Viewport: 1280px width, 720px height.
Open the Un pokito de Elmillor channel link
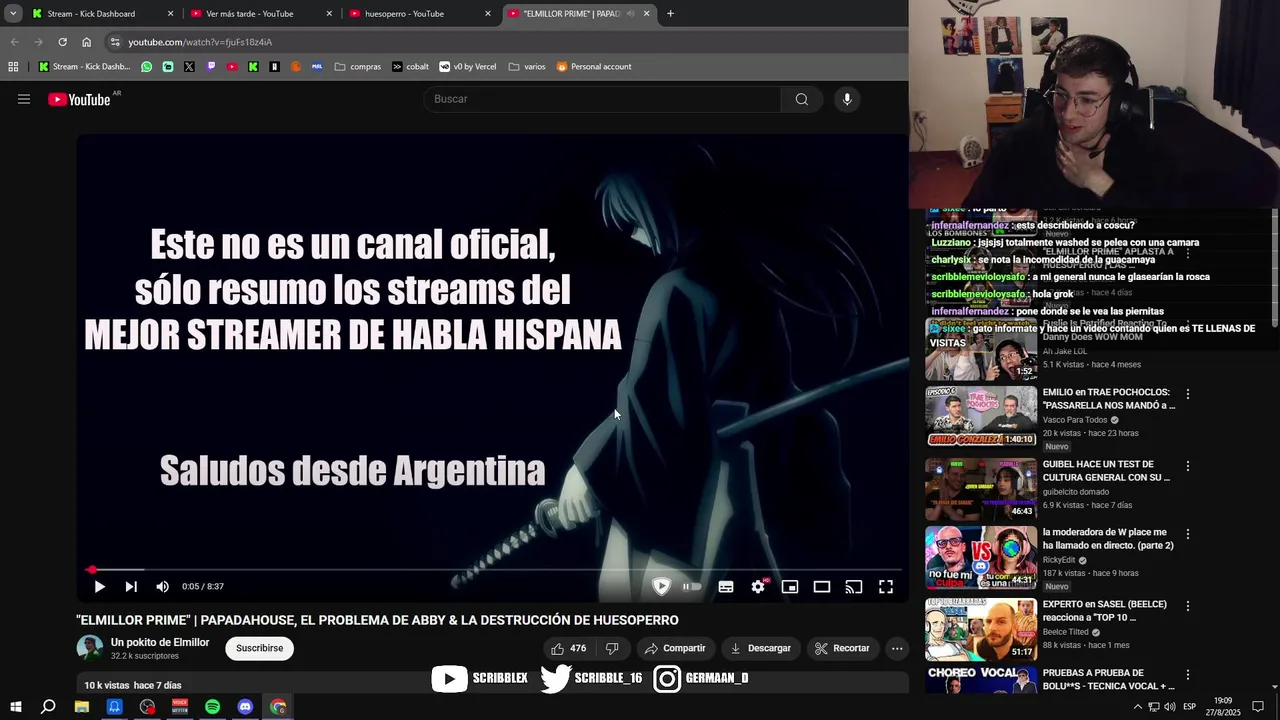160,642
